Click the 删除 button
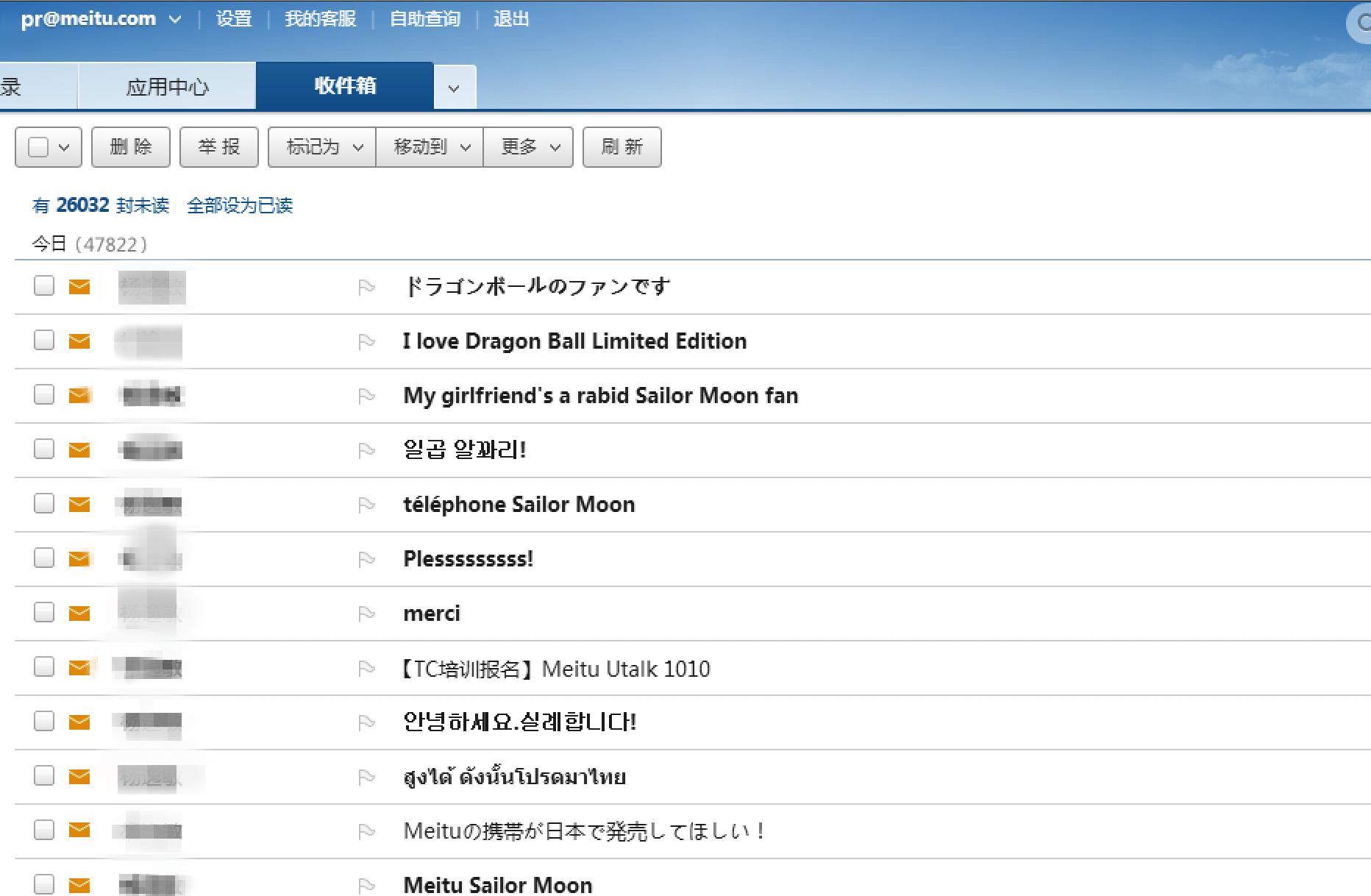1371x896 pixels. click(131, 147)
